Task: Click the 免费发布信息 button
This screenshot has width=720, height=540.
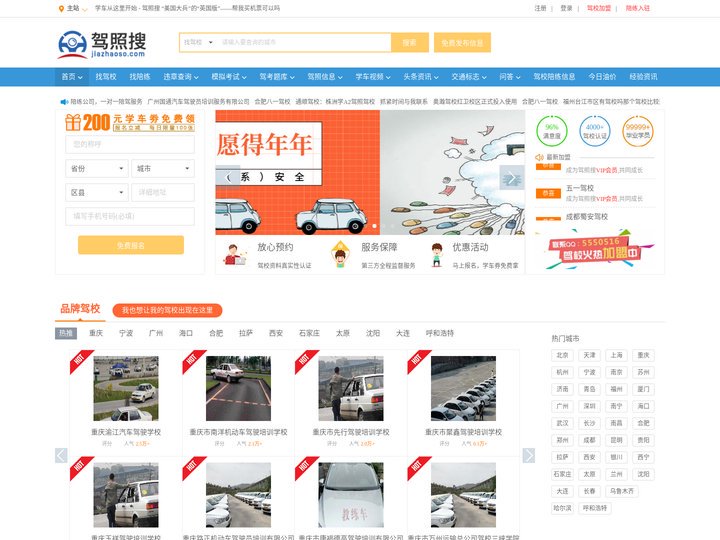Action: click(462, 42)
